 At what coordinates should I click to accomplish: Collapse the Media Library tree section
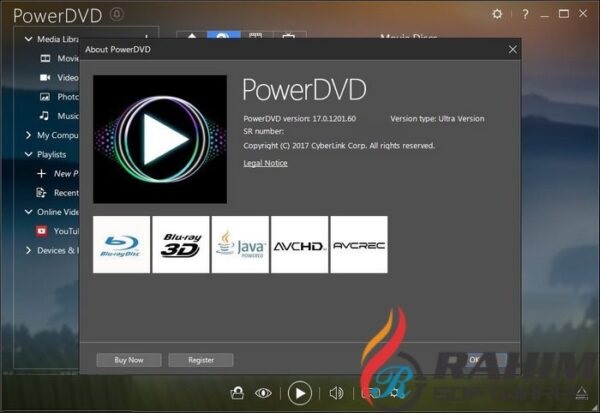pyautogui.click(x=28, y=39)
